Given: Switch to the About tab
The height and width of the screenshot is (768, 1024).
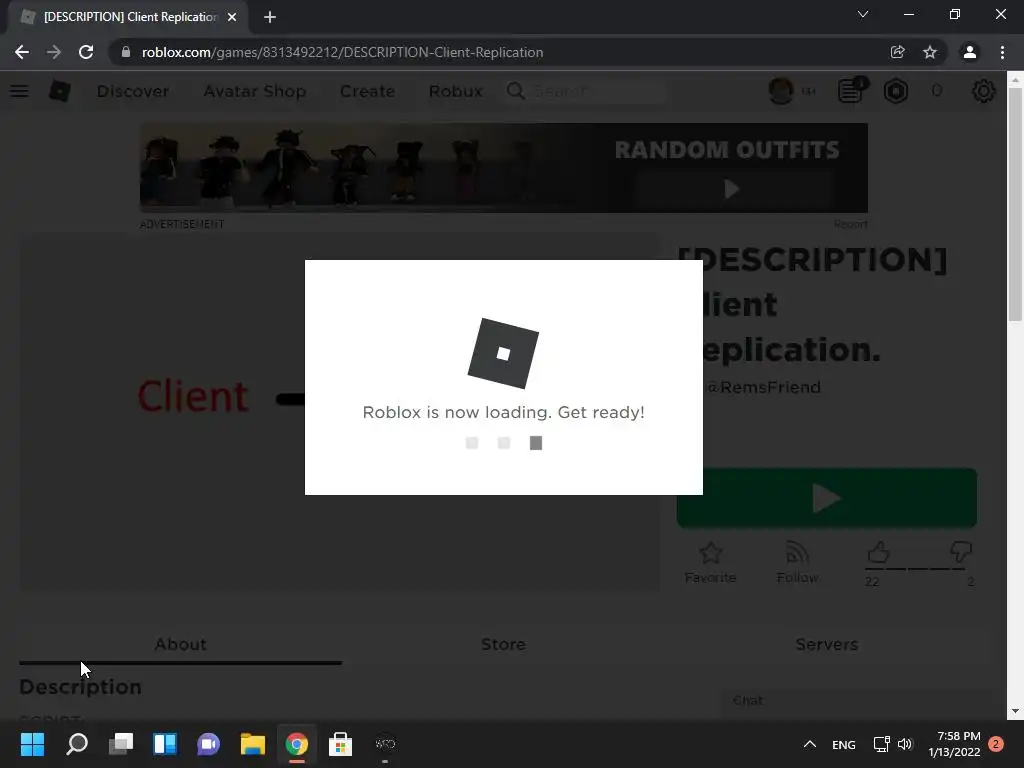Looking at the screenshot, I should coord(180,645).
